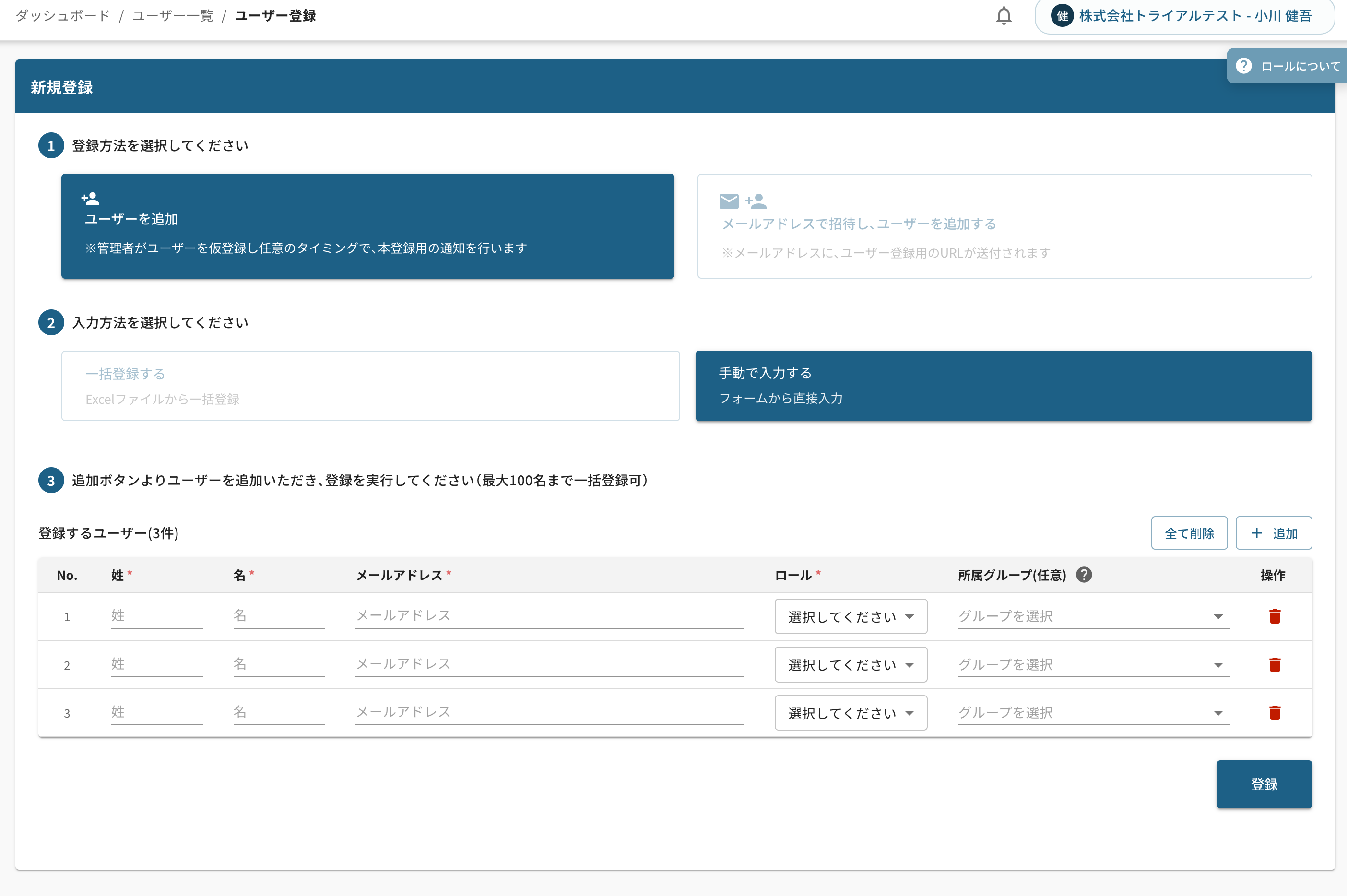Go to ダッシュボード breadcrumb
Viewport: 1347px width, 896px height.
(63, 15)
